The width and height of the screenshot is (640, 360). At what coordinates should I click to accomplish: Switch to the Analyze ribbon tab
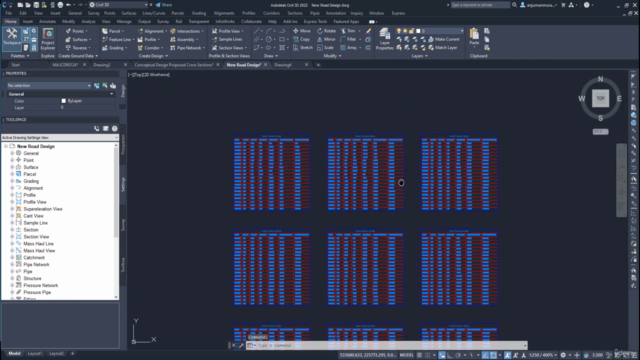tap(88, 22)
